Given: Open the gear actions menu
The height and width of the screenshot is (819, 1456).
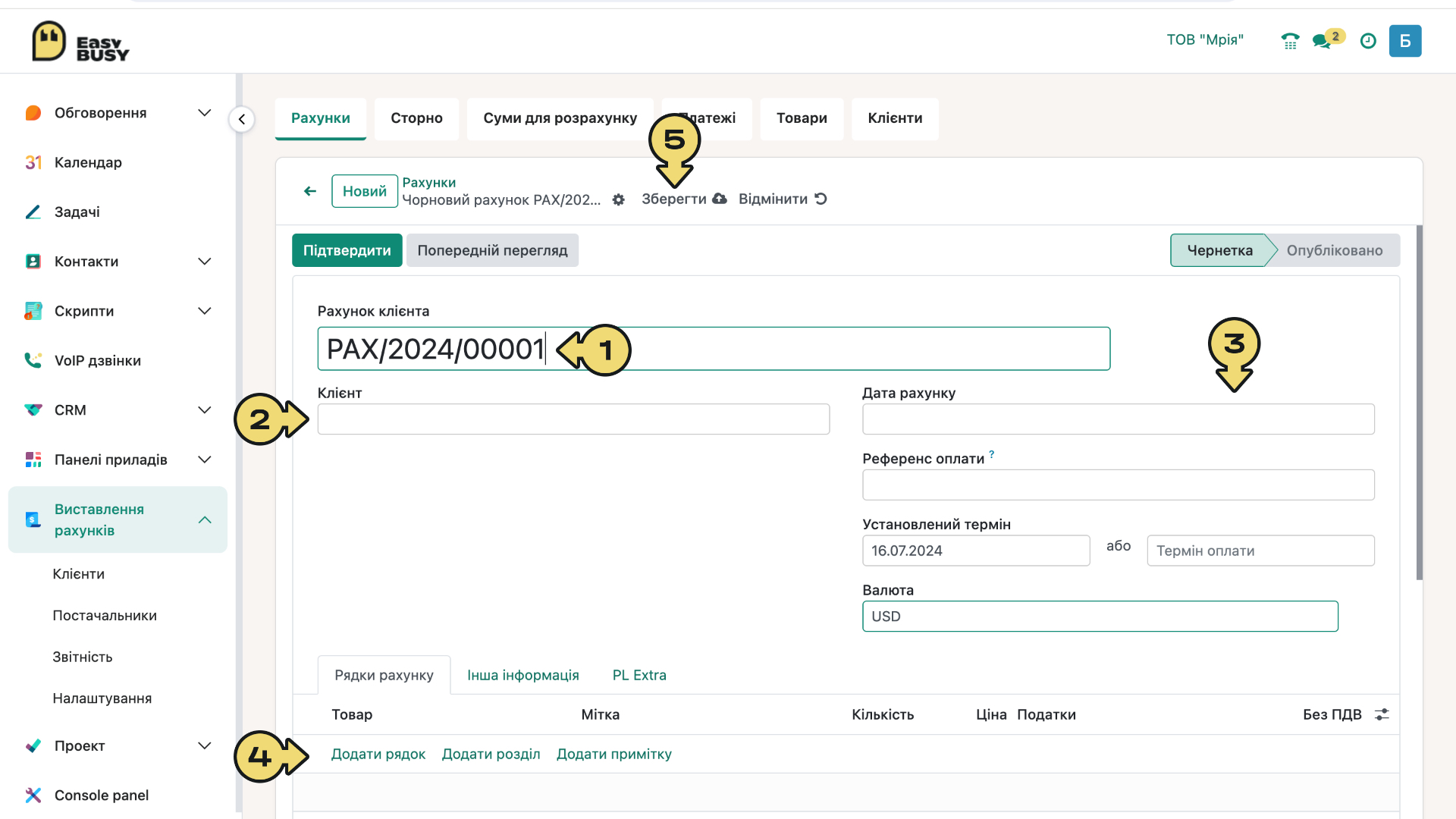Looking at the screenshot, I should pyautogui.click(x=619, y=199).
